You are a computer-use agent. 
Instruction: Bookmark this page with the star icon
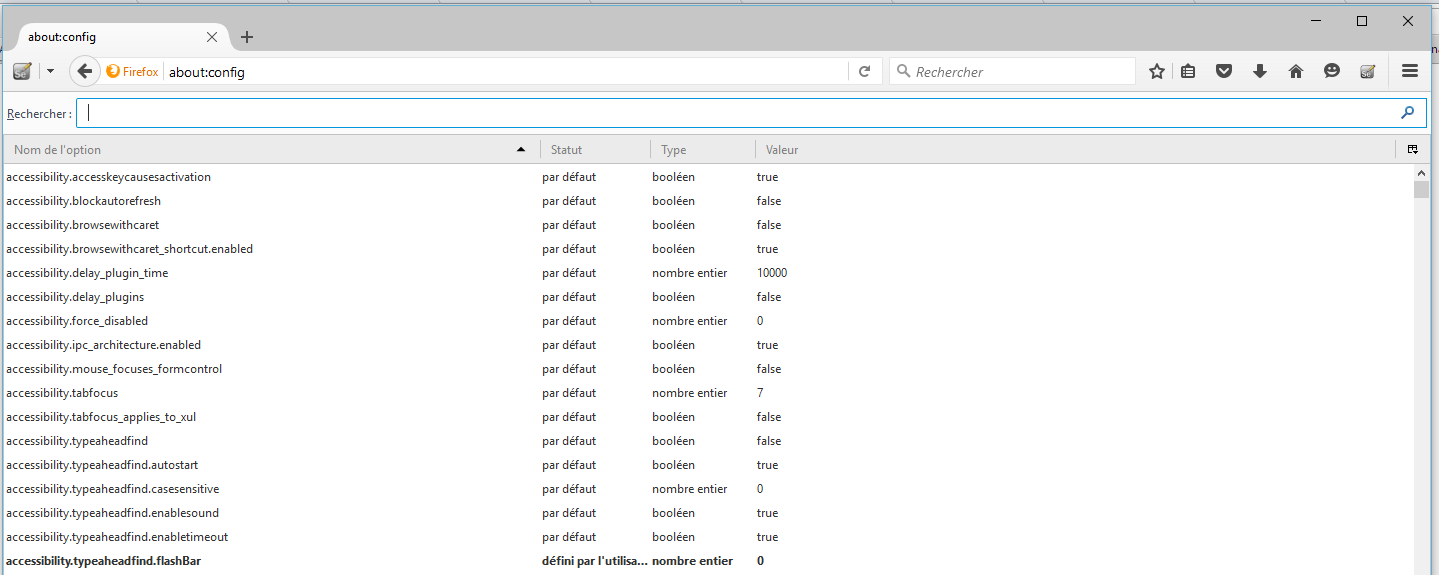click(1157, 71)
